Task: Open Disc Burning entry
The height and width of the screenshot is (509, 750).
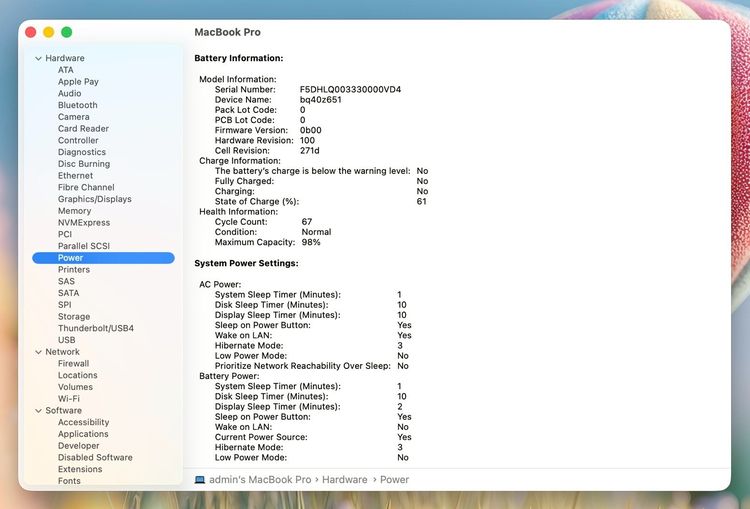Action: (84, 164)
